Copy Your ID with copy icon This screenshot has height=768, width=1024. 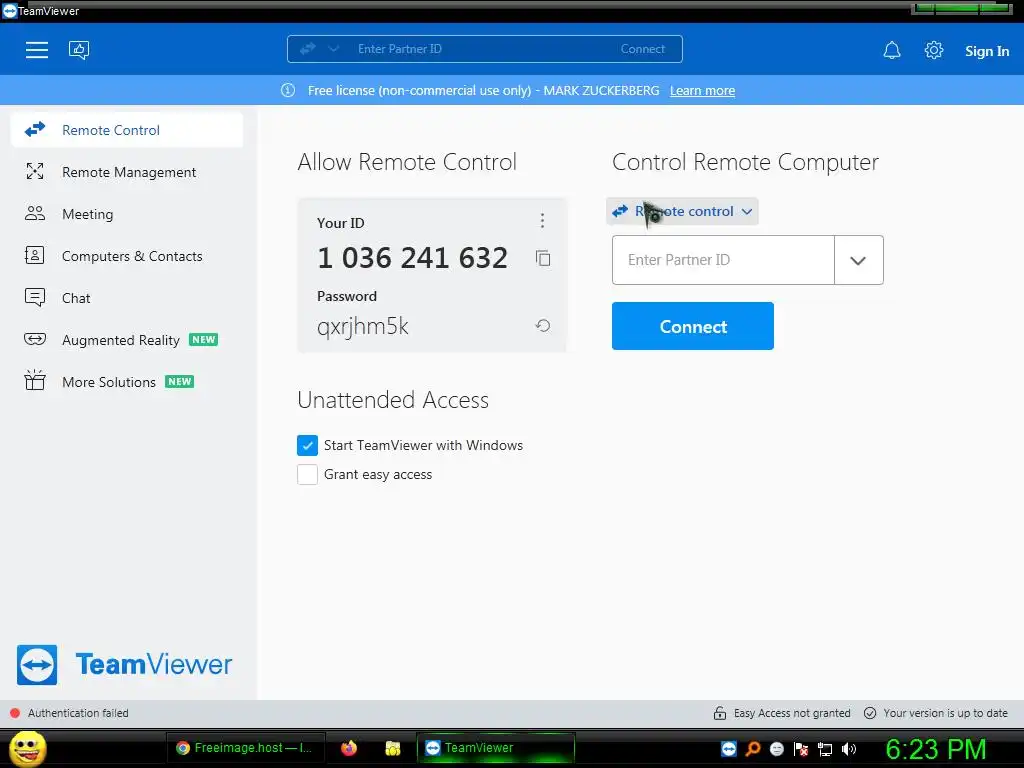pos(543,258)
